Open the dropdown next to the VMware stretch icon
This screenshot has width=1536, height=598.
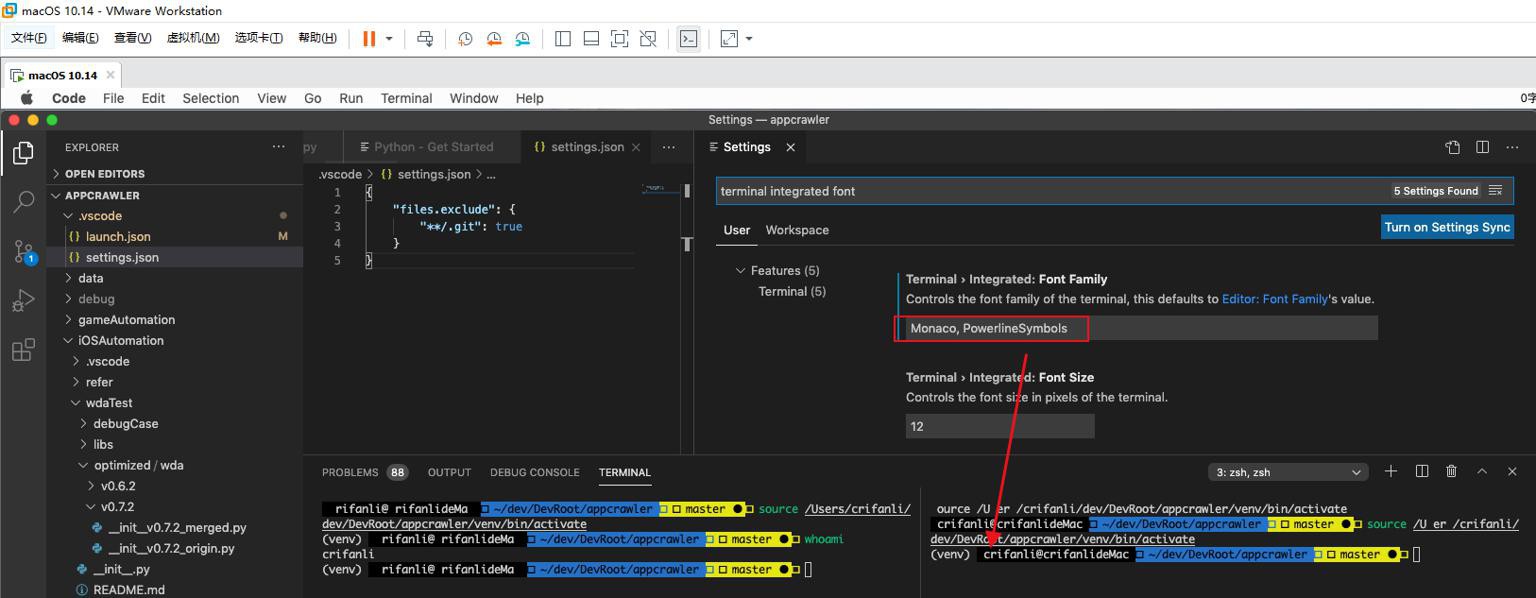pyautogui.click(x=749, y=39)
